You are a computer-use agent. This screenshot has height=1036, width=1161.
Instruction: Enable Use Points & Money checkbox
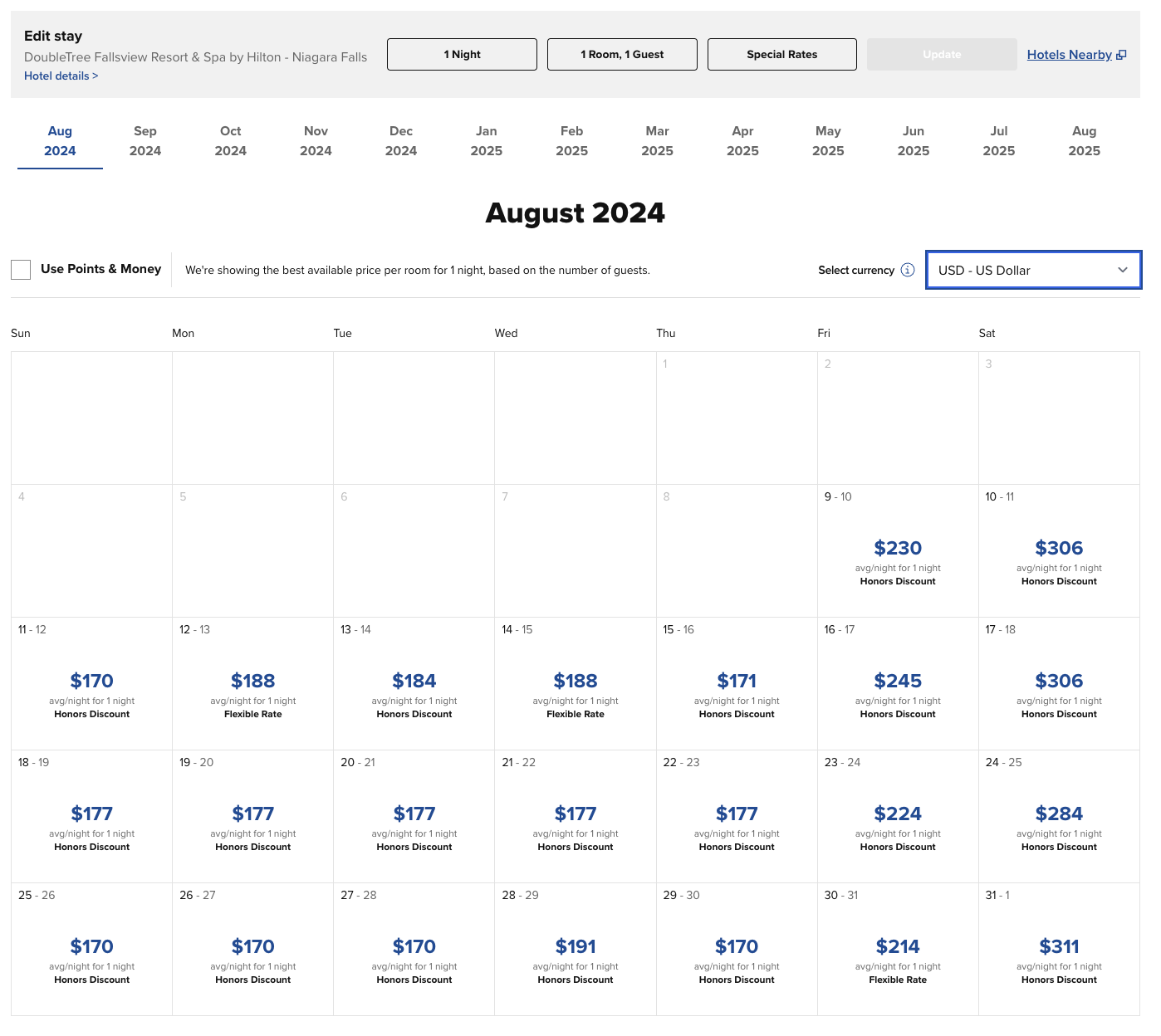[x=21, y=270]
